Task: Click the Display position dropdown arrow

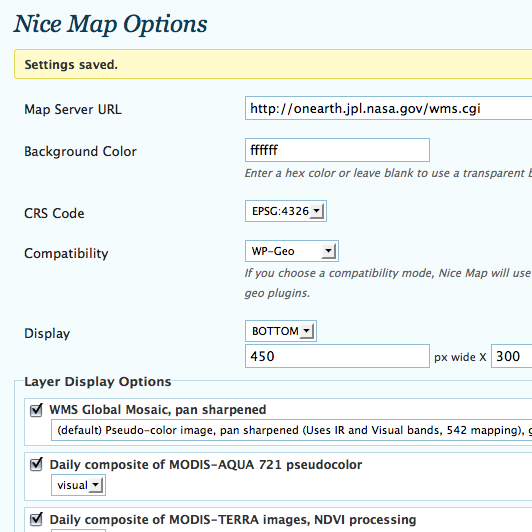Action: click(307, 331)
